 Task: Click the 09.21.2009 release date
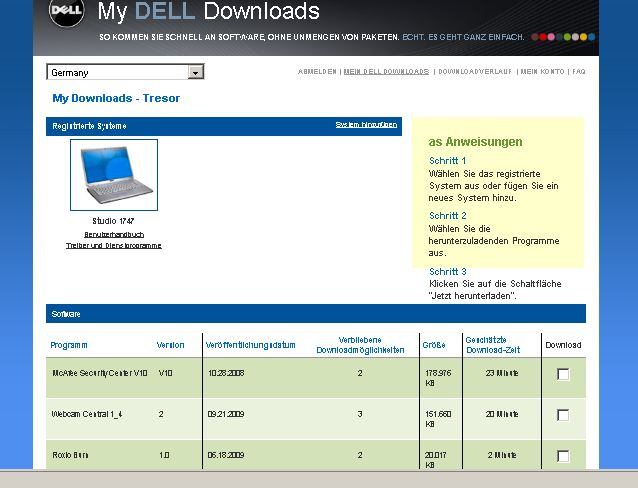pos(226,414)
